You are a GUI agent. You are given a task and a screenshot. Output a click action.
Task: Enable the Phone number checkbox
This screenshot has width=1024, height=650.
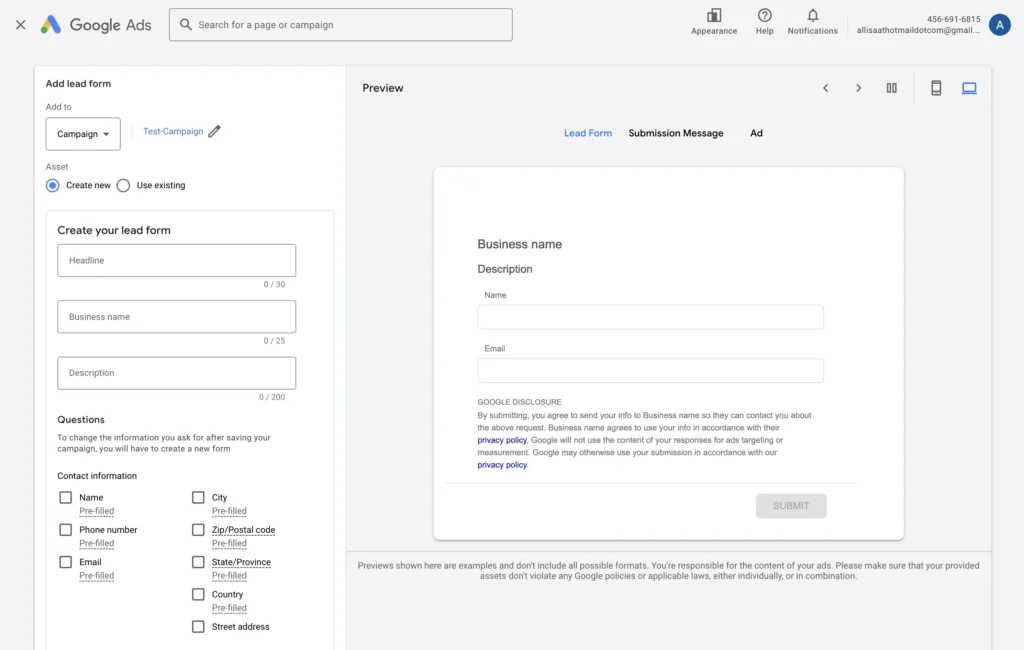(x=66, y=530)
